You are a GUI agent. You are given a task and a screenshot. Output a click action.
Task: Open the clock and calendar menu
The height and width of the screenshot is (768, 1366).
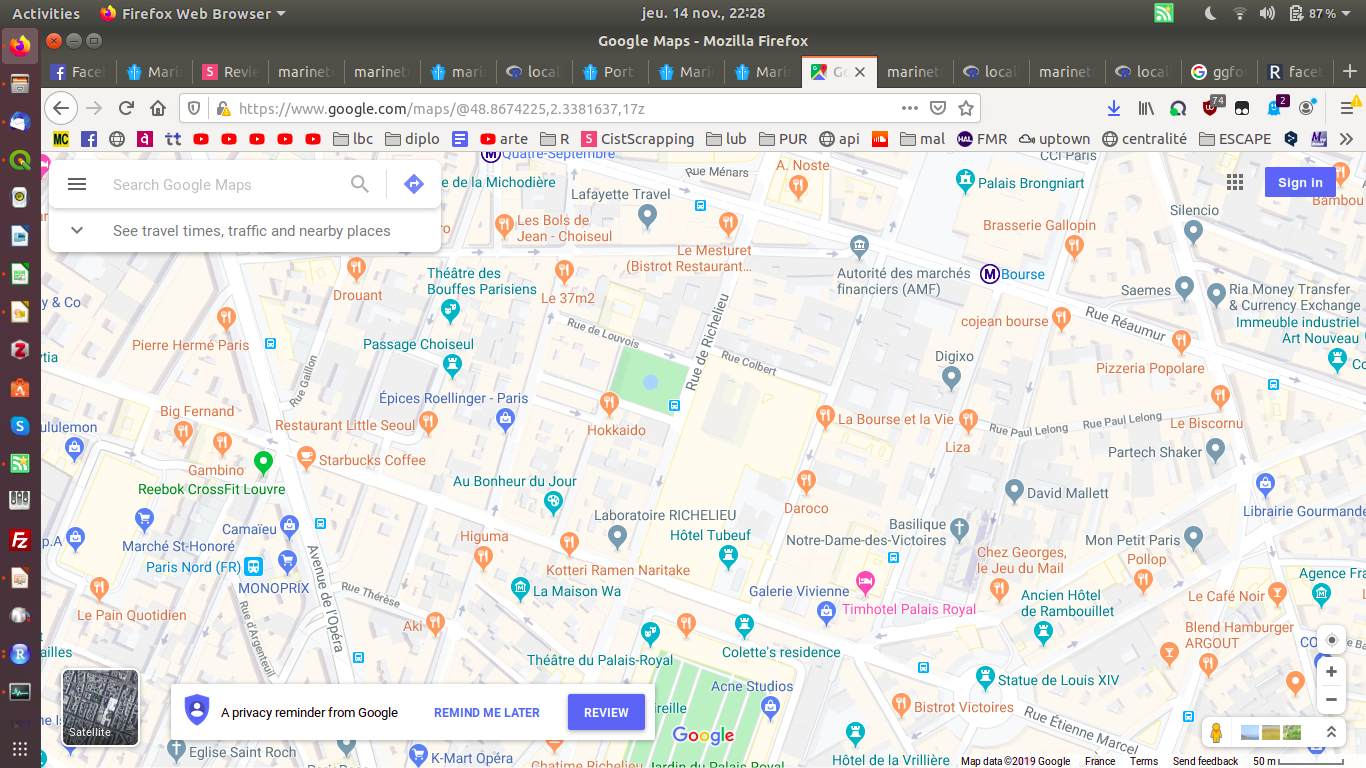point(703,13)
